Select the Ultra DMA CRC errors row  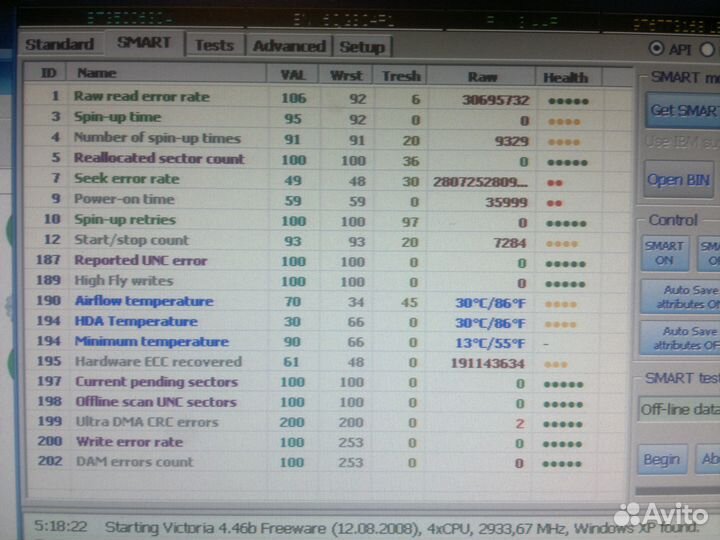146,422
